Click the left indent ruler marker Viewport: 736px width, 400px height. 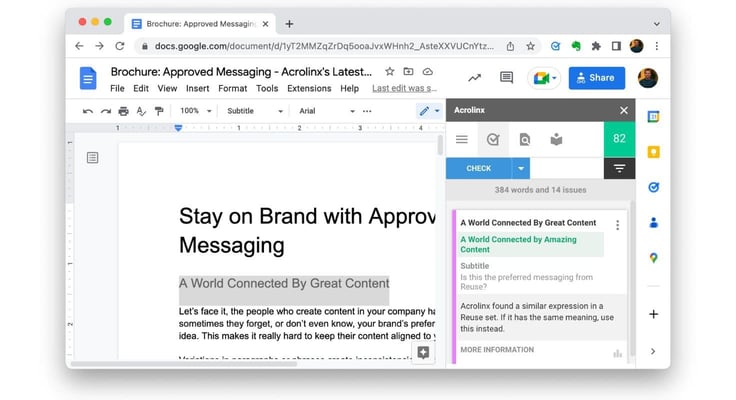click(178, 128)
